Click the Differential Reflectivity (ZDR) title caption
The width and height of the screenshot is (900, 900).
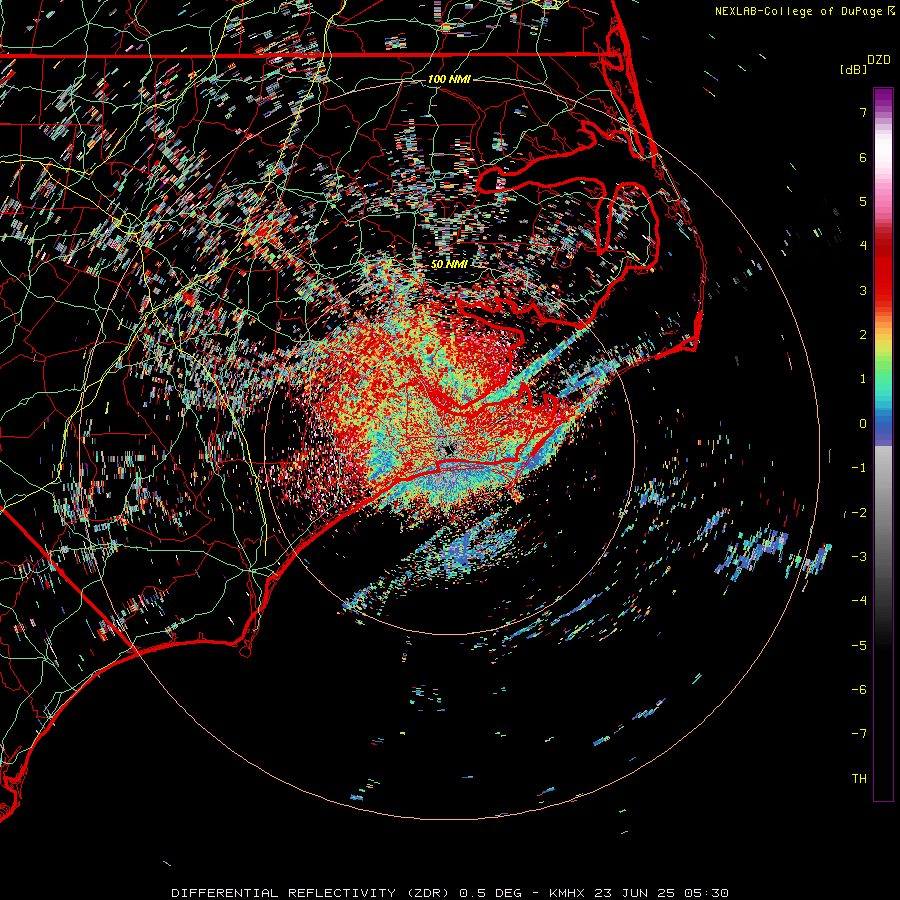pyautogui.click(x=450, y=893)
